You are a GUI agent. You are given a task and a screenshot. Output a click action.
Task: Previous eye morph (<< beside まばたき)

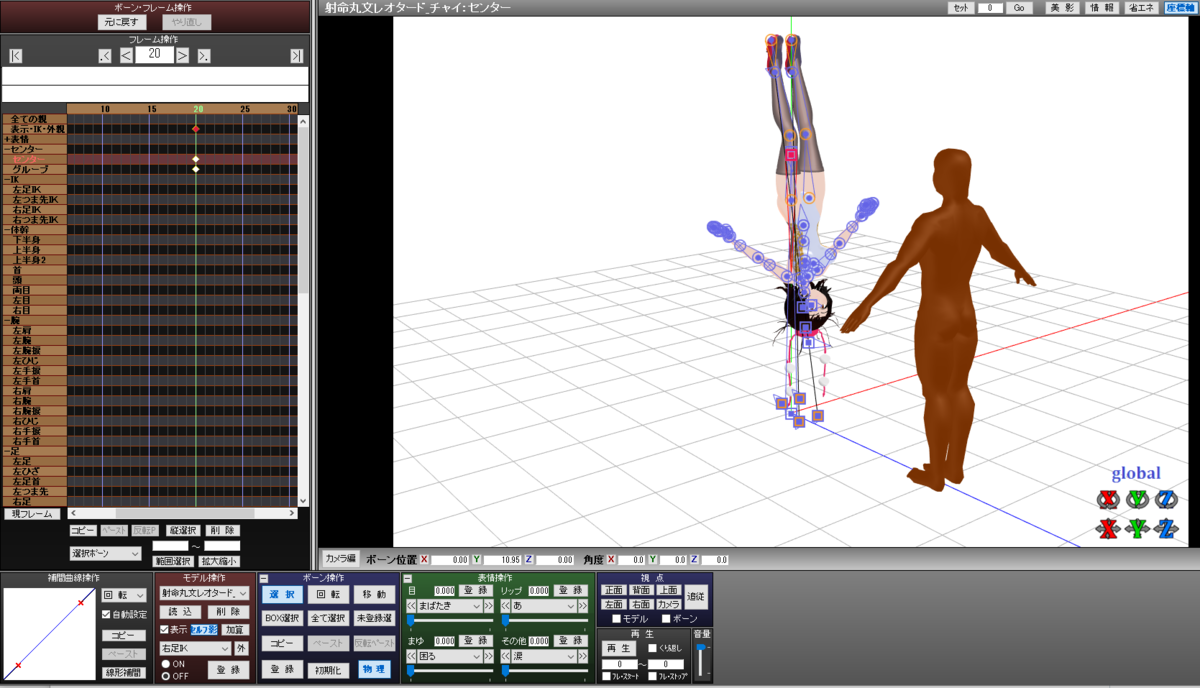(411, 606)
